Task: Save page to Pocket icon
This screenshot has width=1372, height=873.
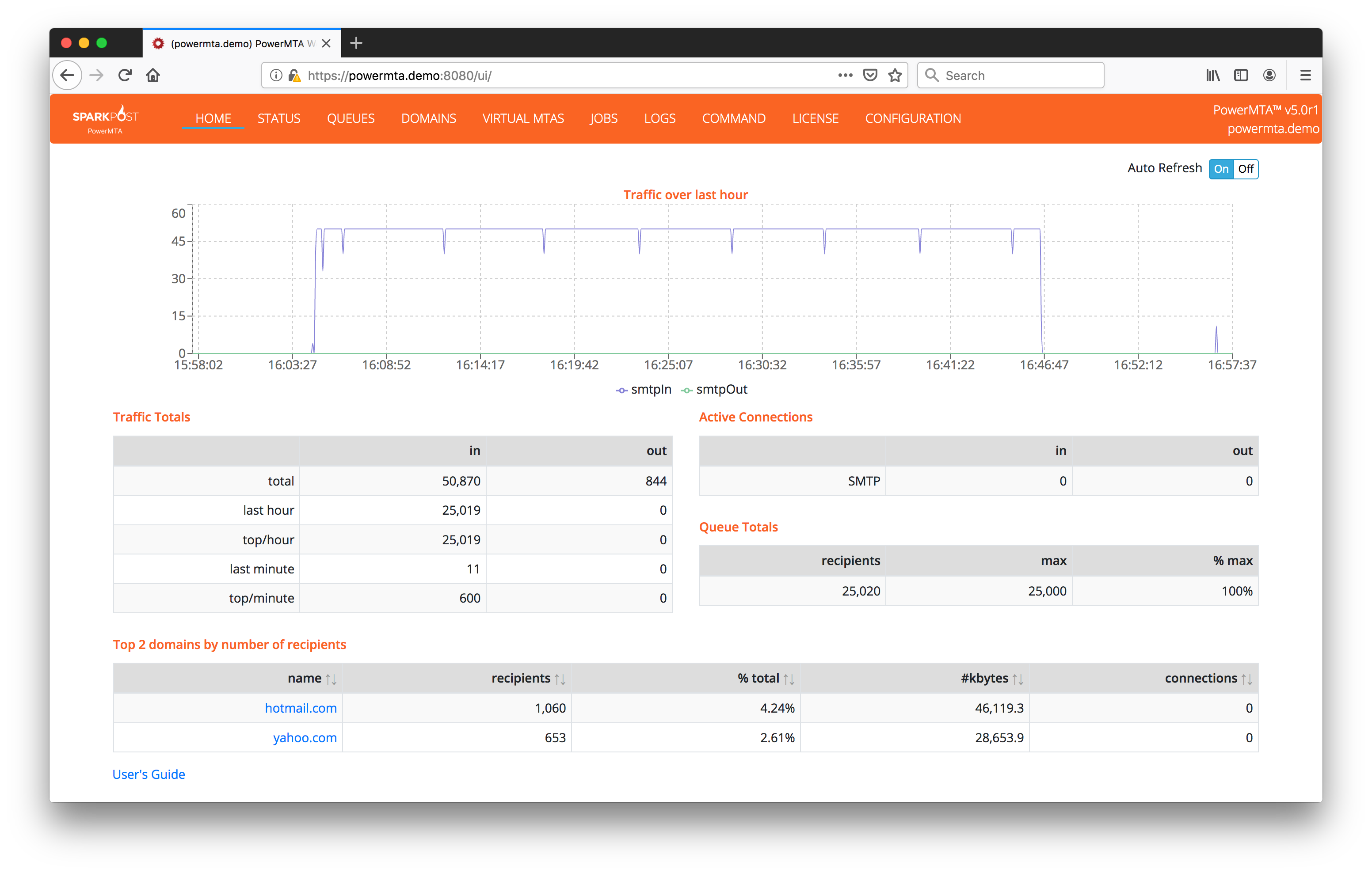Action: [x=869, y=75]
